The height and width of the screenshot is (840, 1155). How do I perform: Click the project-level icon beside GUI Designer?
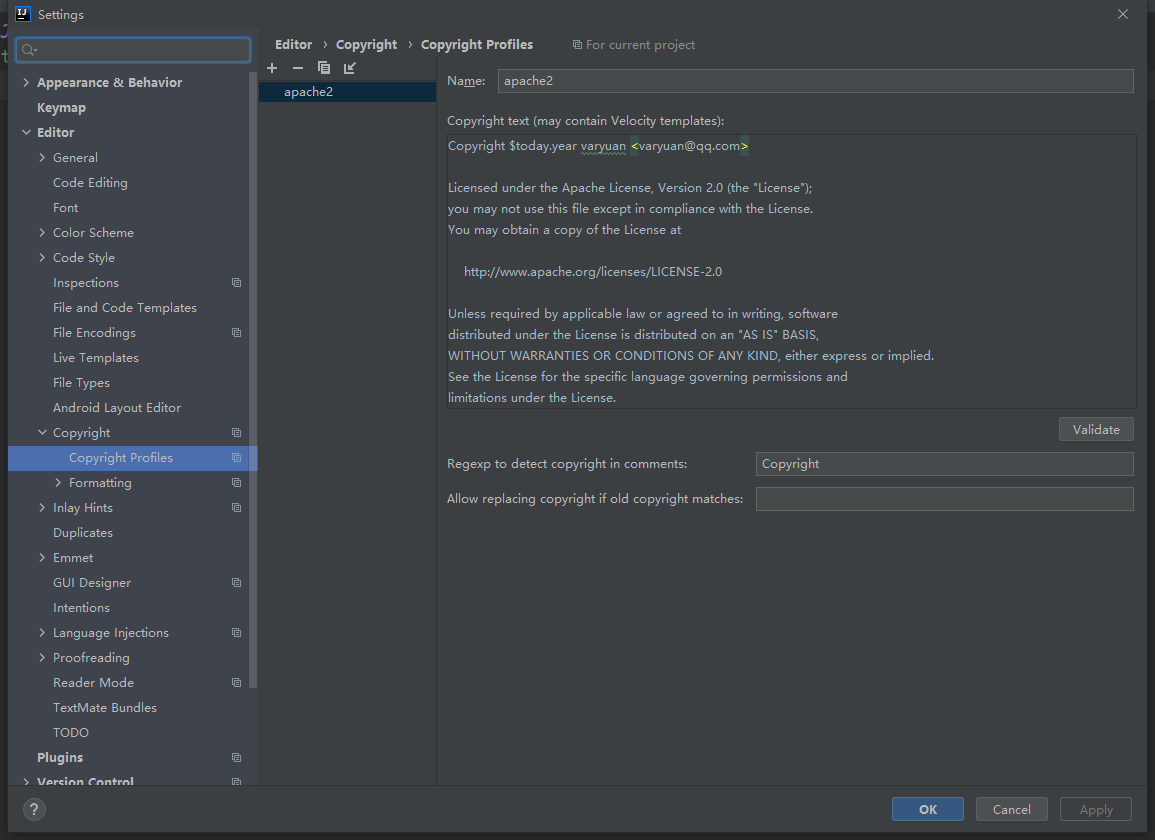(236, 583)
